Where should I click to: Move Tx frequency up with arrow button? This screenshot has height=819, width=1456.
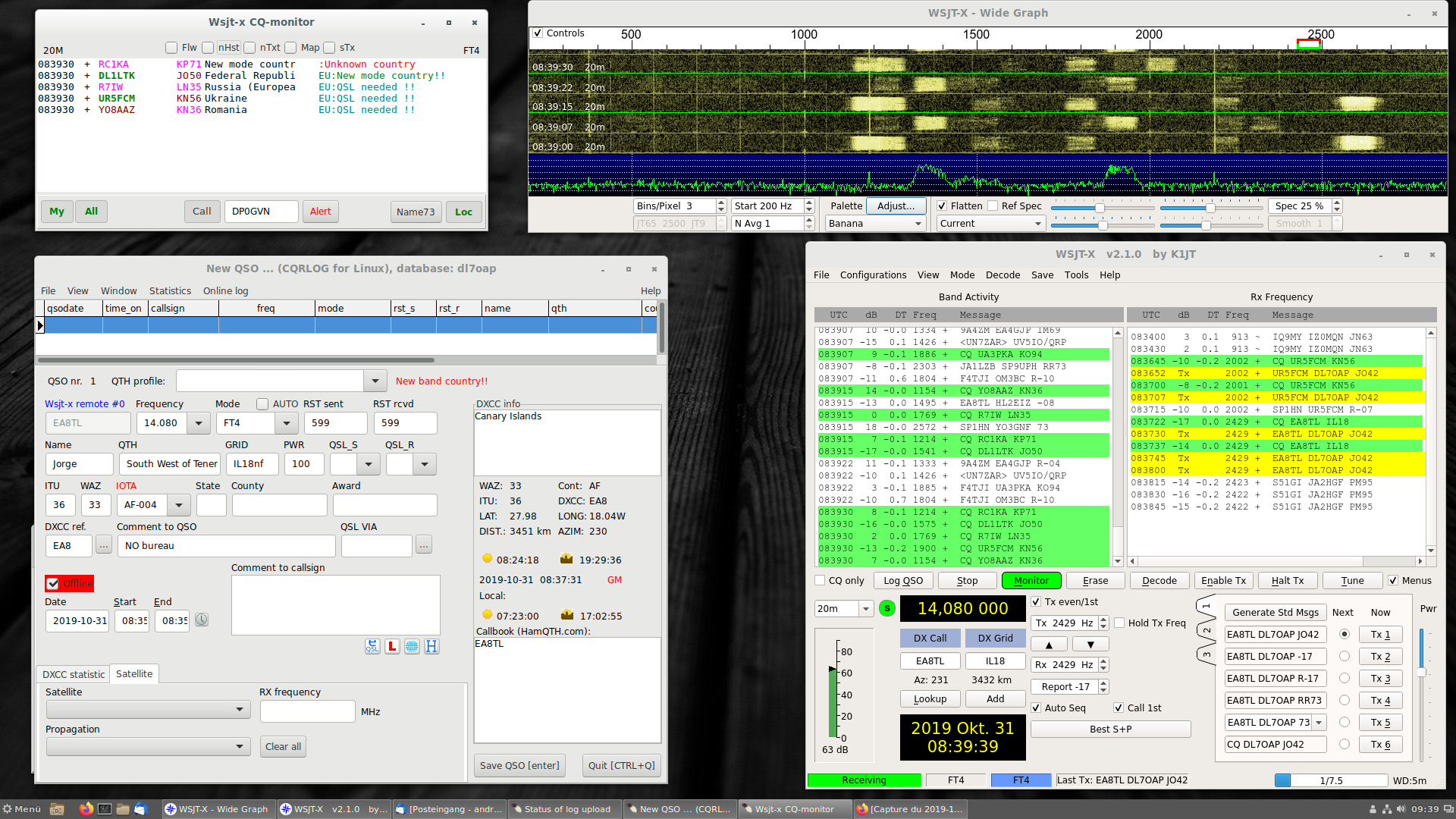pyautogui.click(x=1049, y=645)
